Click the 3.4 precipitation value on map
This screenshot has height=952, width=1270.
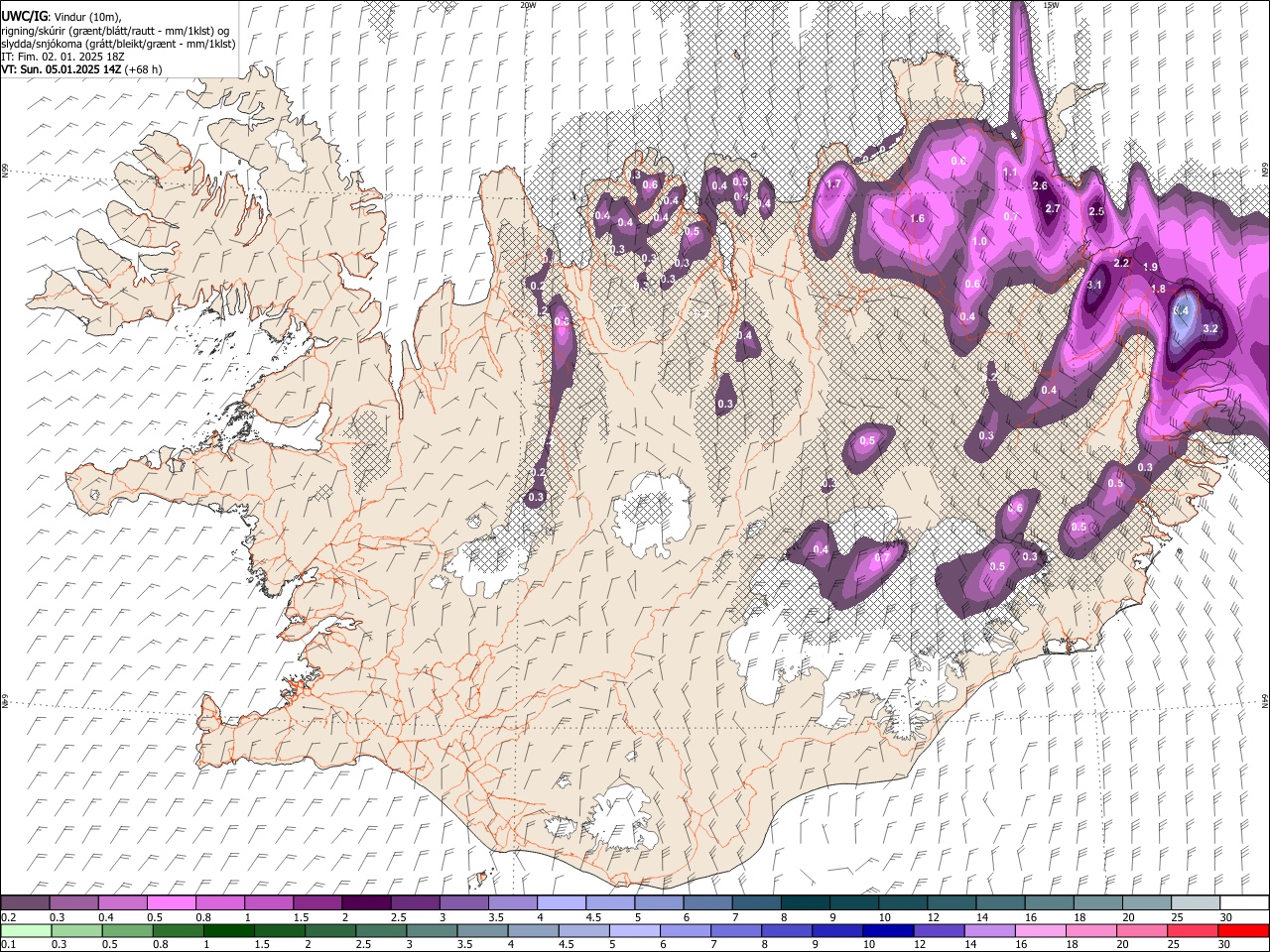1181,310
